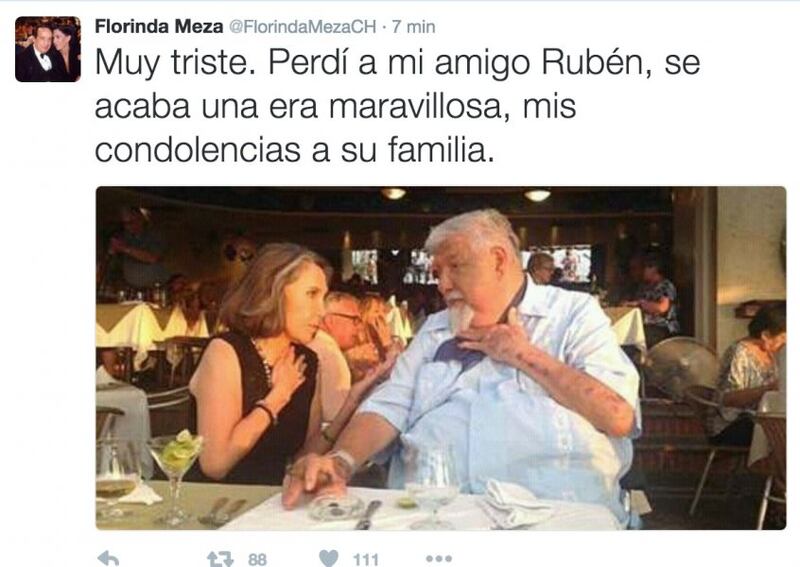Open the tweet via the 7 min timestamp
The image size is (800, 567).
(414, 27)
